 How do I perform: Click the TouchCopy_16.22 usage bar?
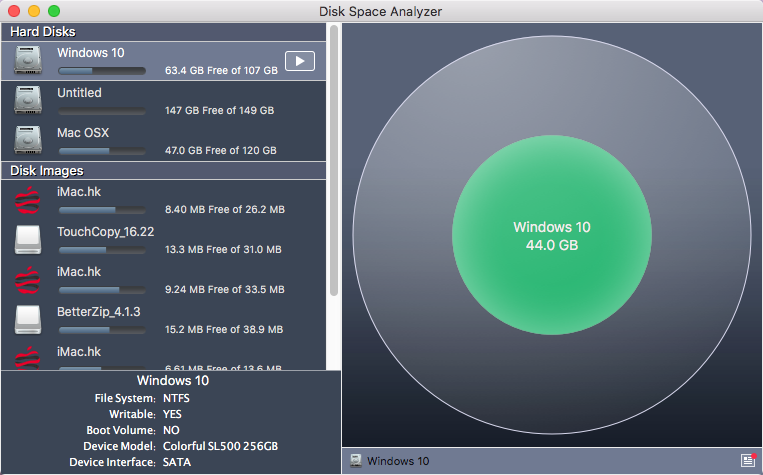(x=102, y=250)
